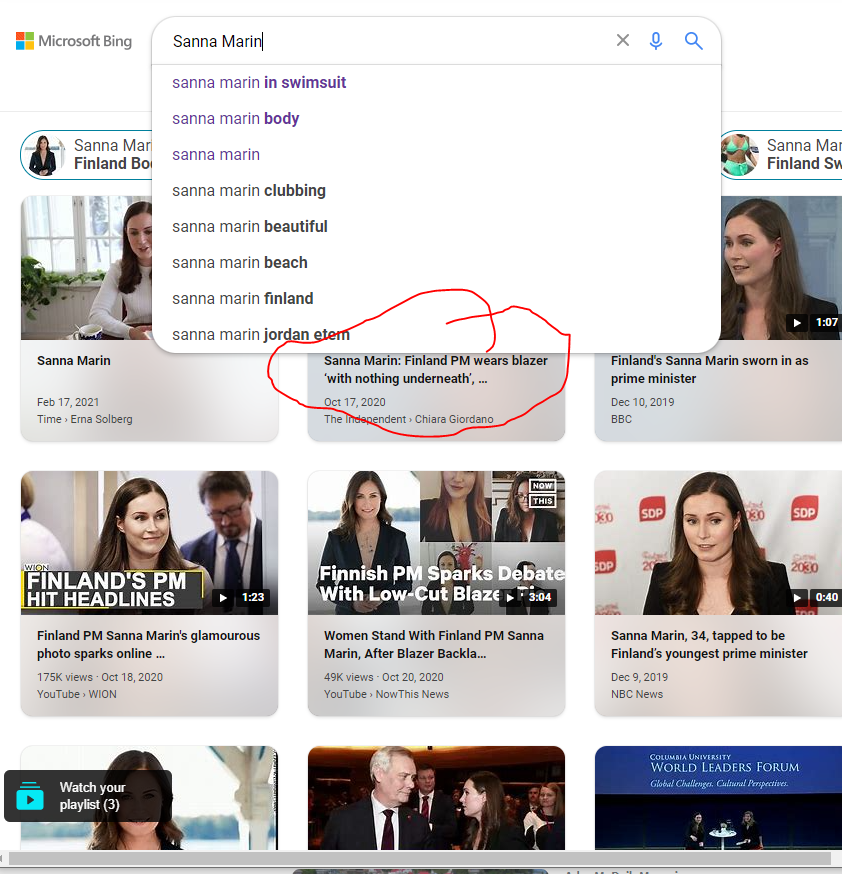Select suggestion "sanna marin beautiful"
The height and width of the screenshot is (874, 842).
250,227
